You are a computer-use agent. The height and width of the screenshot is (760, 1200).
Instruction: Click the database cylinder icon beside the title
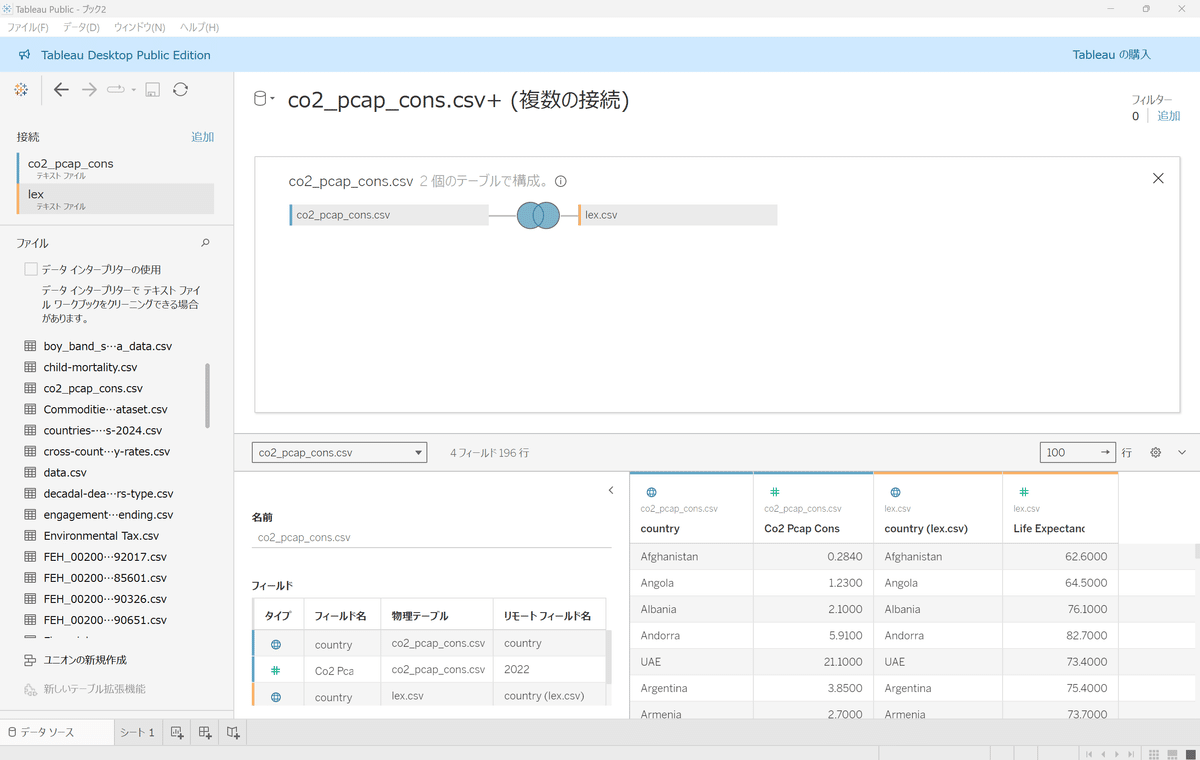click(x=260, y=99)
